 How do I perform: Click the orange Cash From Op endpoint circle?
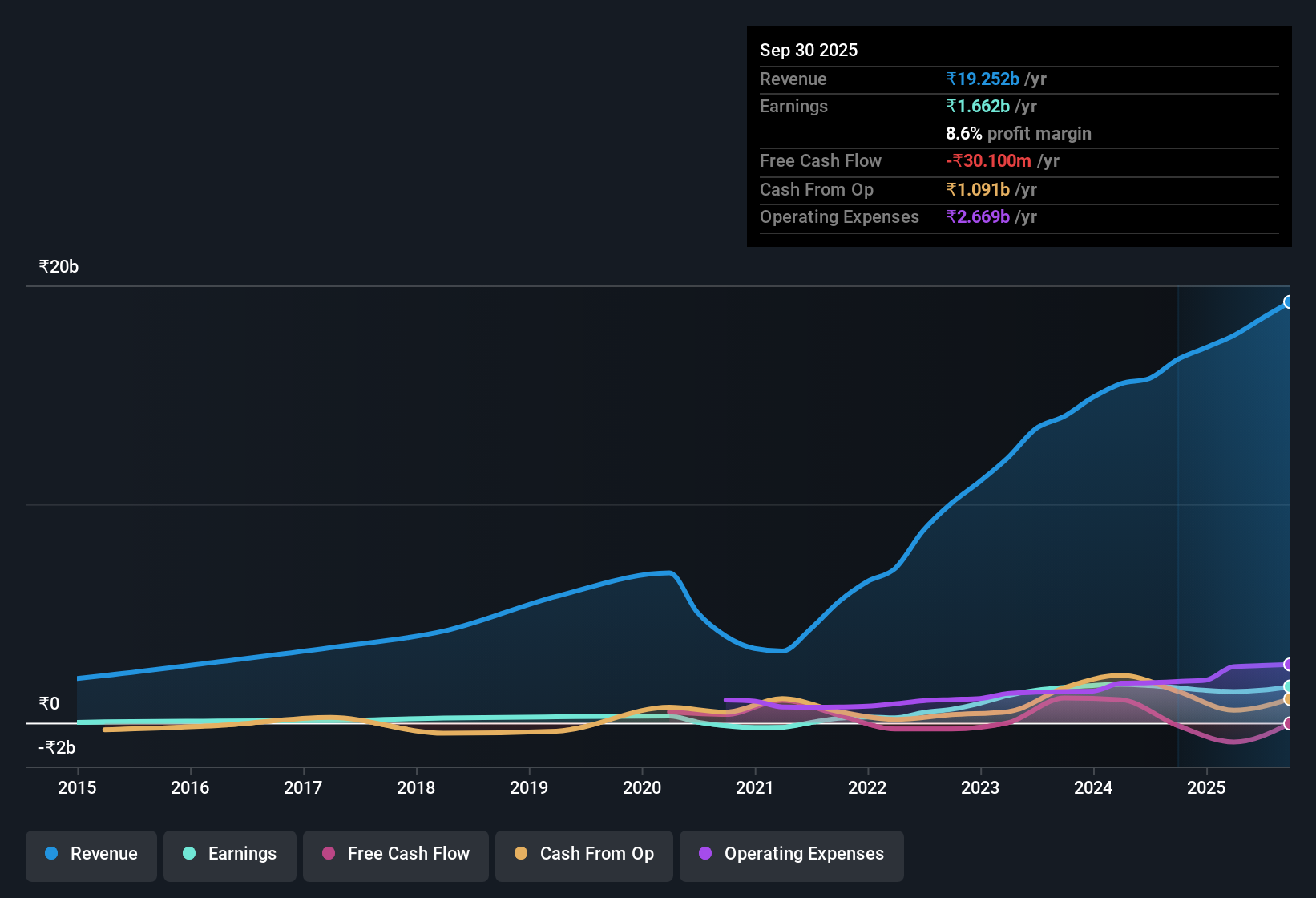[x=1287, y=699]
